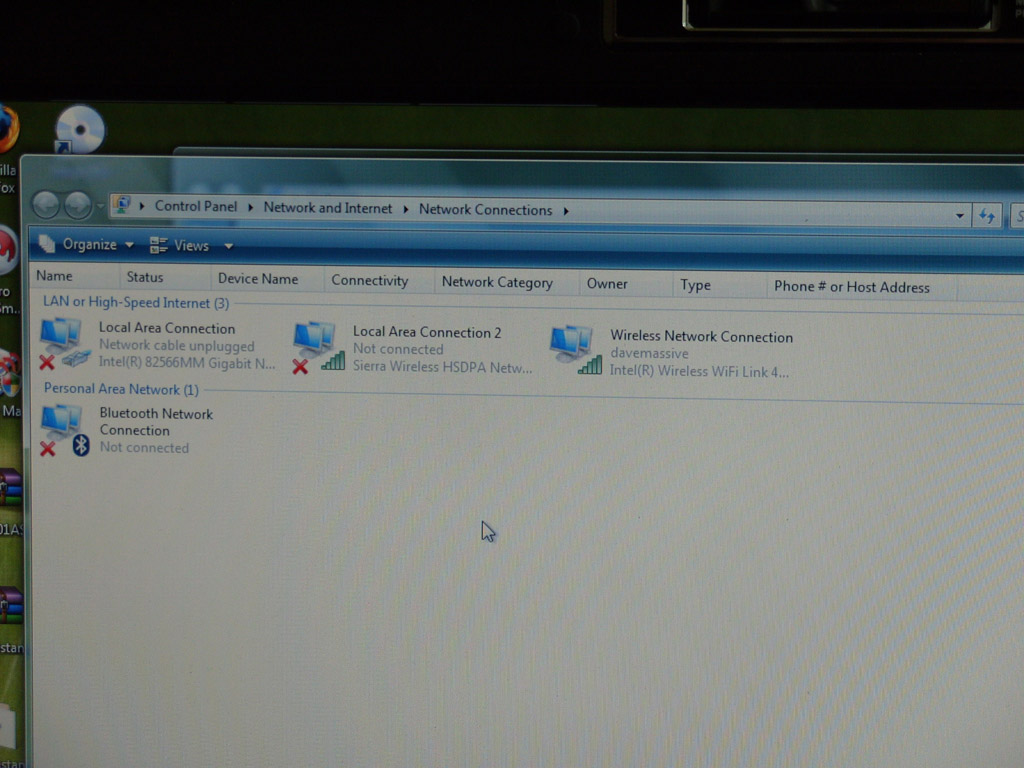The height and width of the screenshot is (768, 1024).
Task: Select Network and Internet in the breadcrumb
Action: point(328,208)
